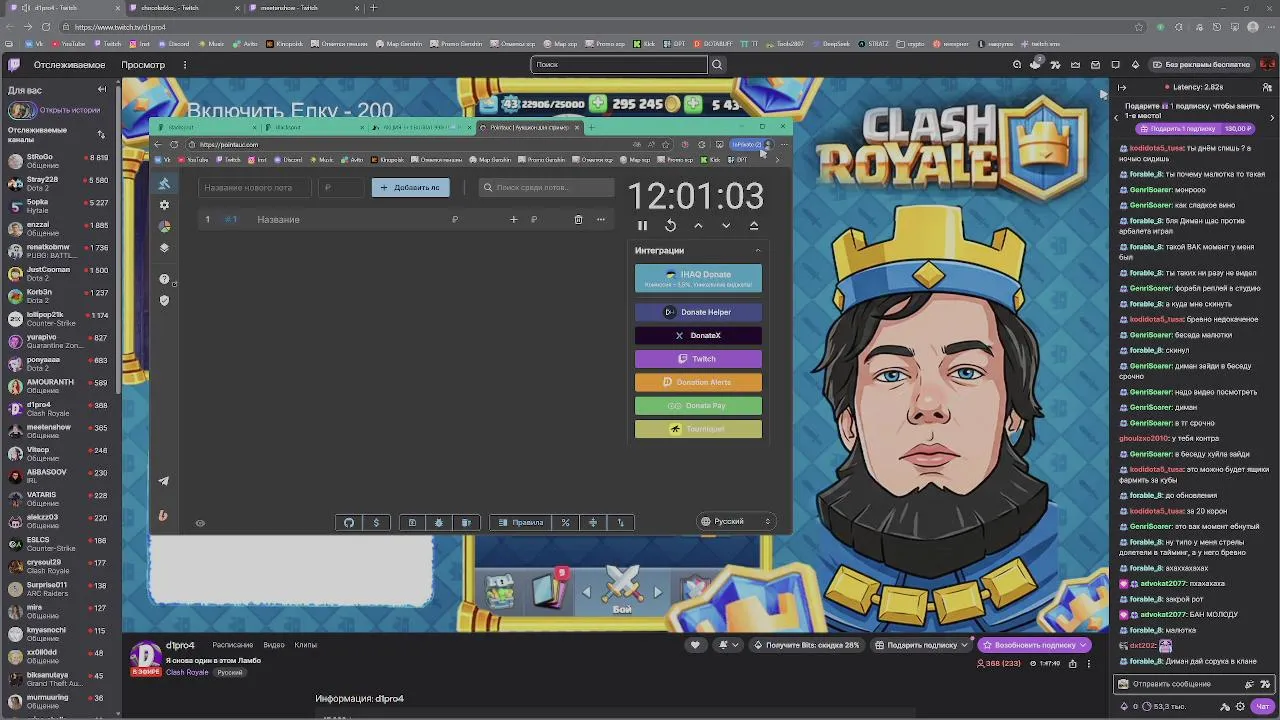Open the Telegram icon in Pointauc sidebar
This screenshot has height=720, width=1280.
(164, 481)
